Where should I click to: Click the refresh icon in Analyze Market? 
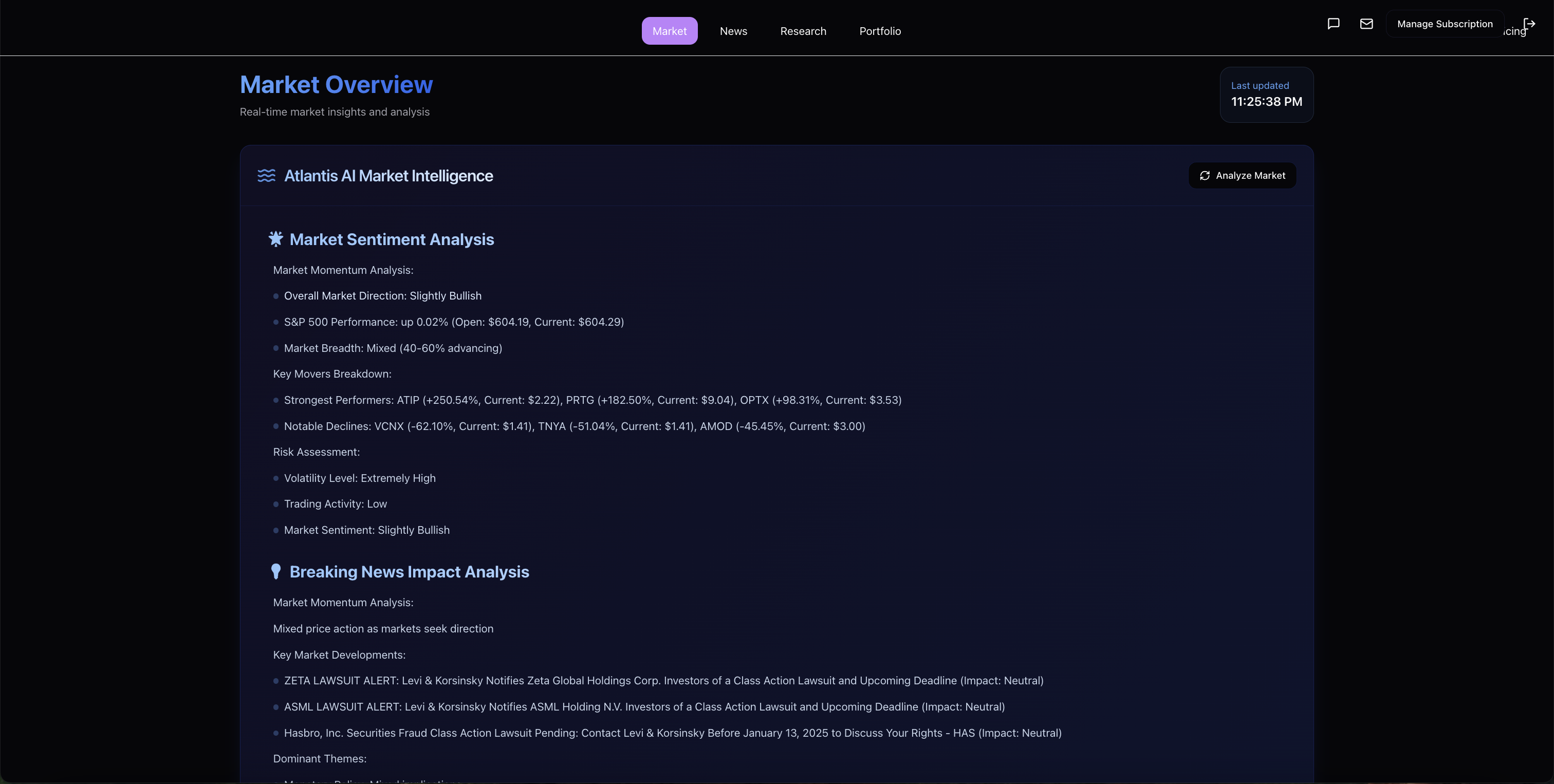(1205, 176)
